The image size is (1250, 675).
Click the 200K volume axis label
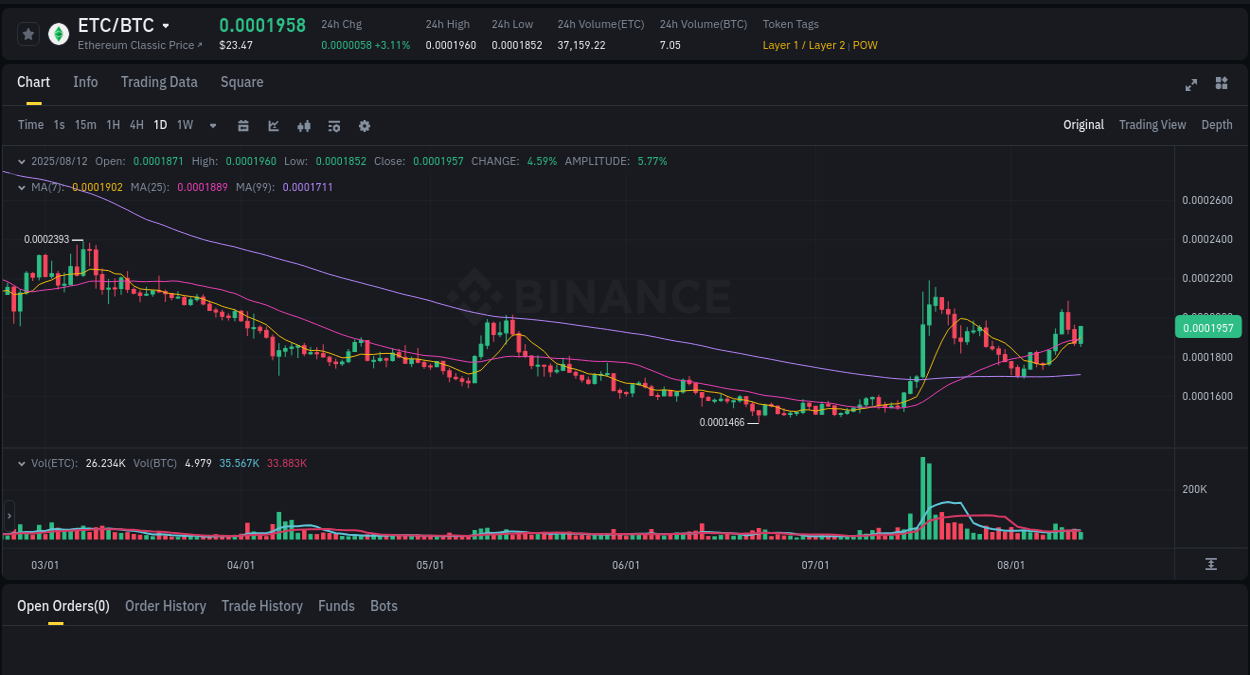click(1194, 489)
